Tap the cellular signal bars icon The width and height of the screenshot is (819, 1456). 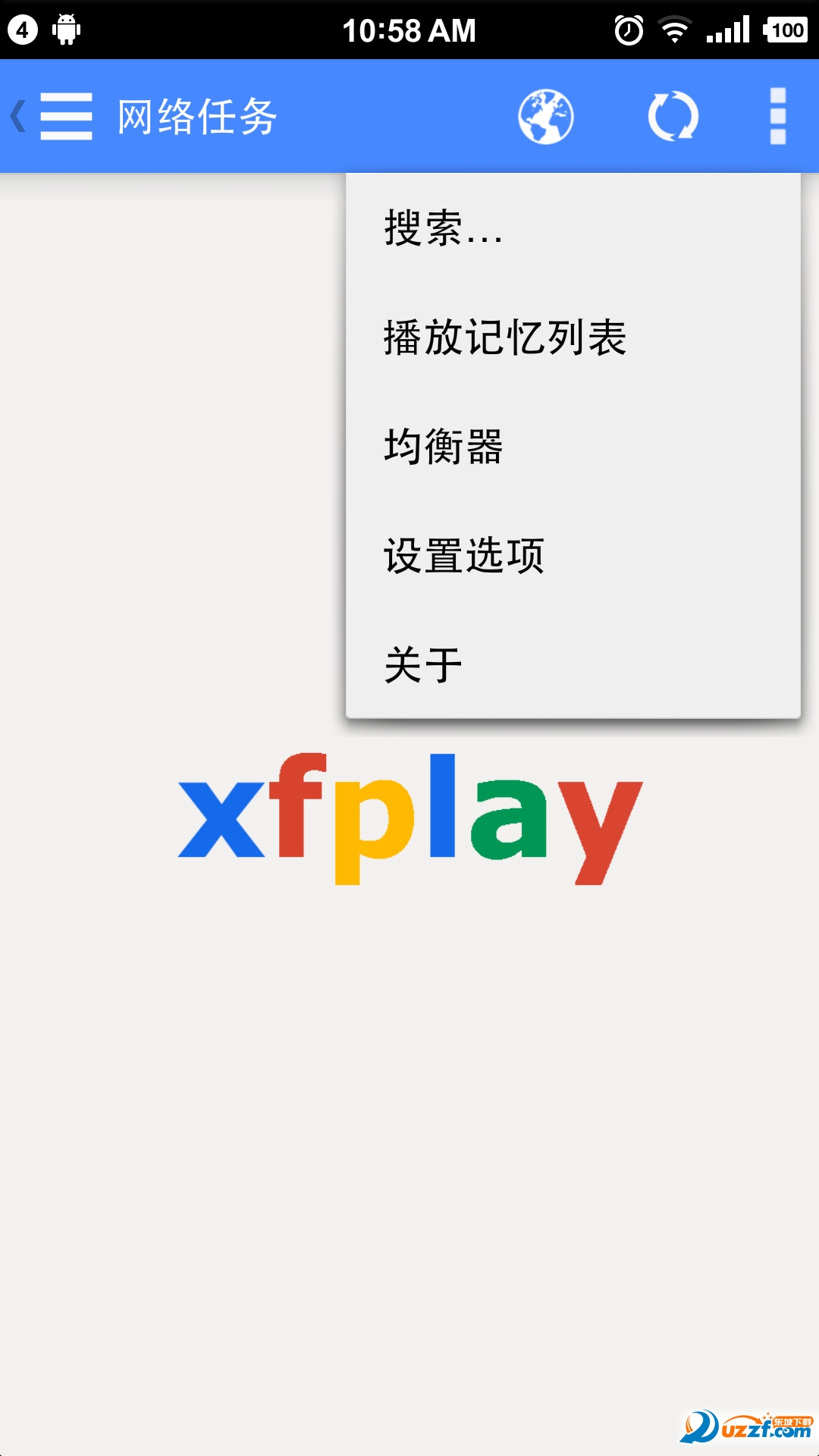coord(728,30)
